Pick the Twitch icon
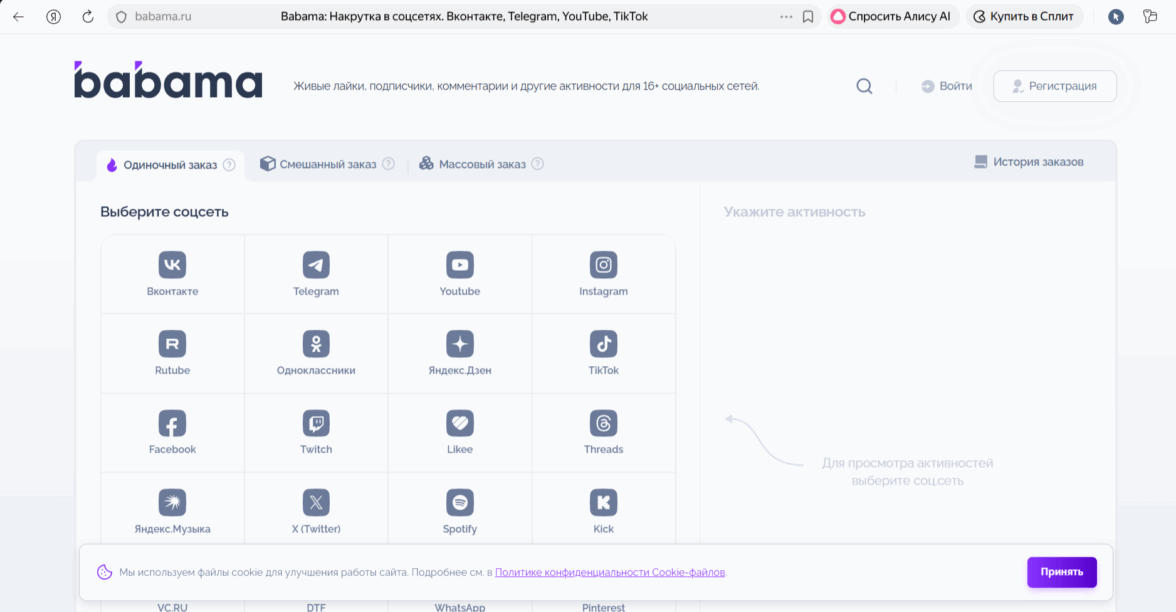 tap(316, 423)
